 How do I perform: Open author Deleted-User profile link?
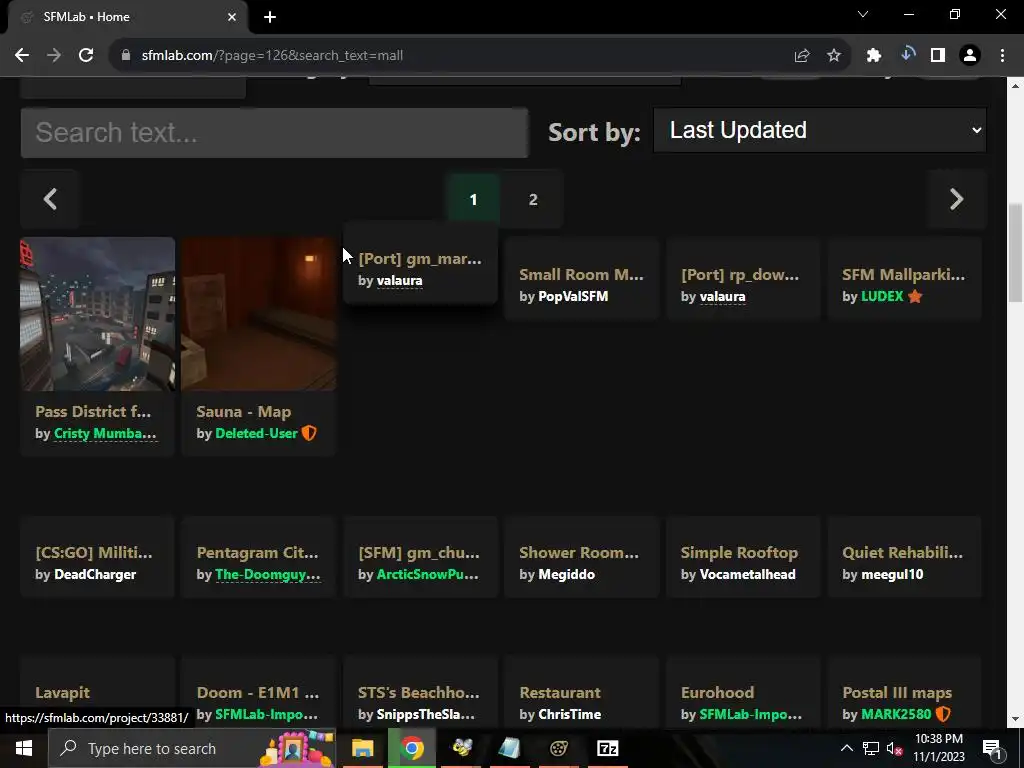256,434
